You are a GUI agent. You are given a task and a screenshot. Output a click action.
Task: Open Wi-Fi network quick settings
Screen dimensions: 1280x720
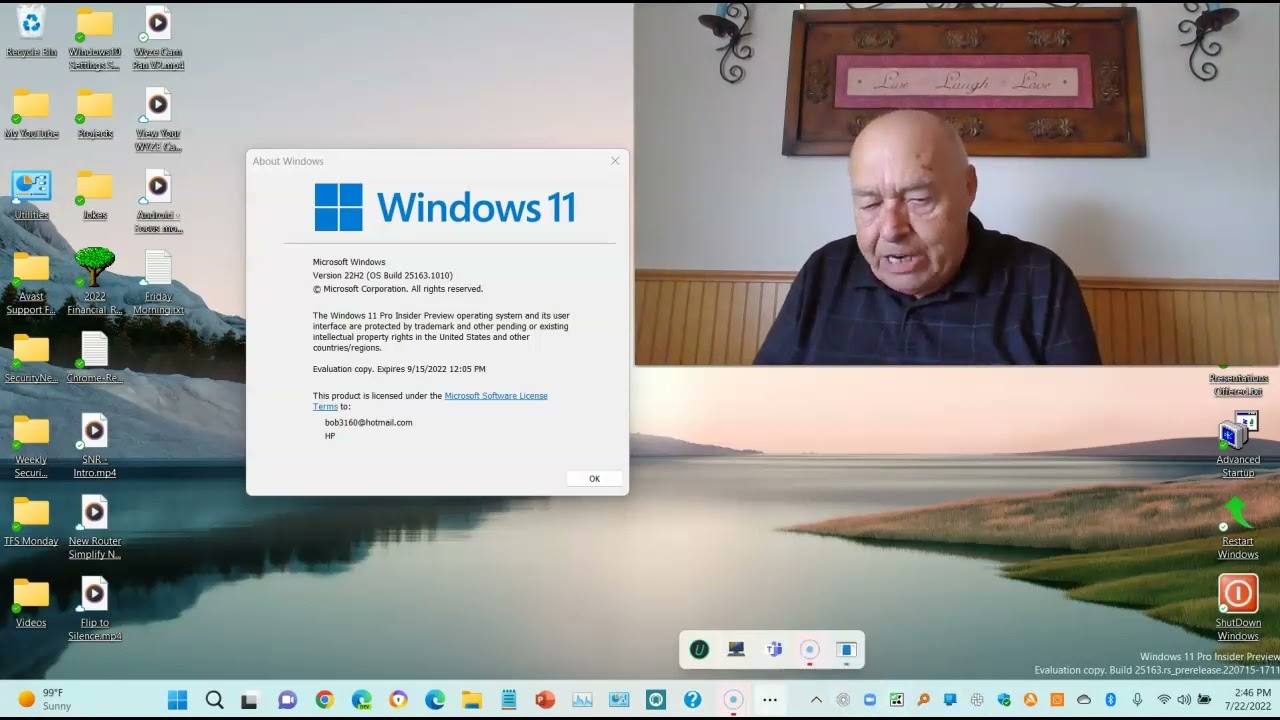click(1164, 700)
